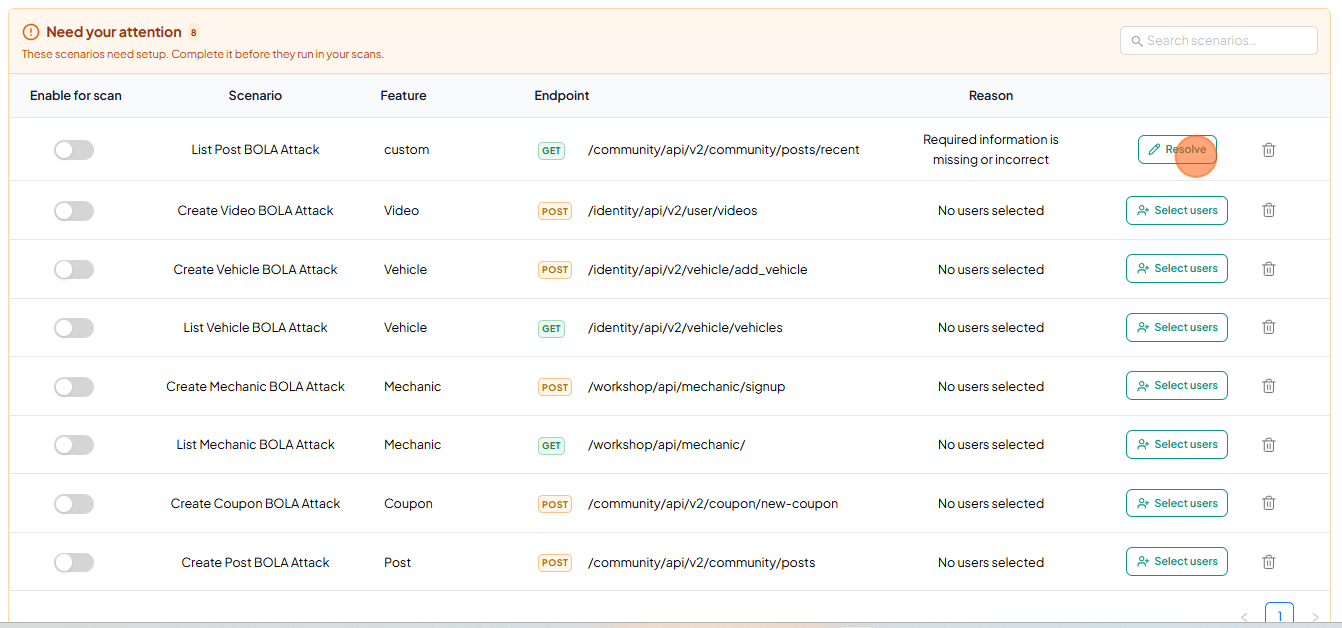This screenshot has height=628, width=1342.
Task: Delete the List Post BOLA Attack scenario
Action: [1268, 150]
